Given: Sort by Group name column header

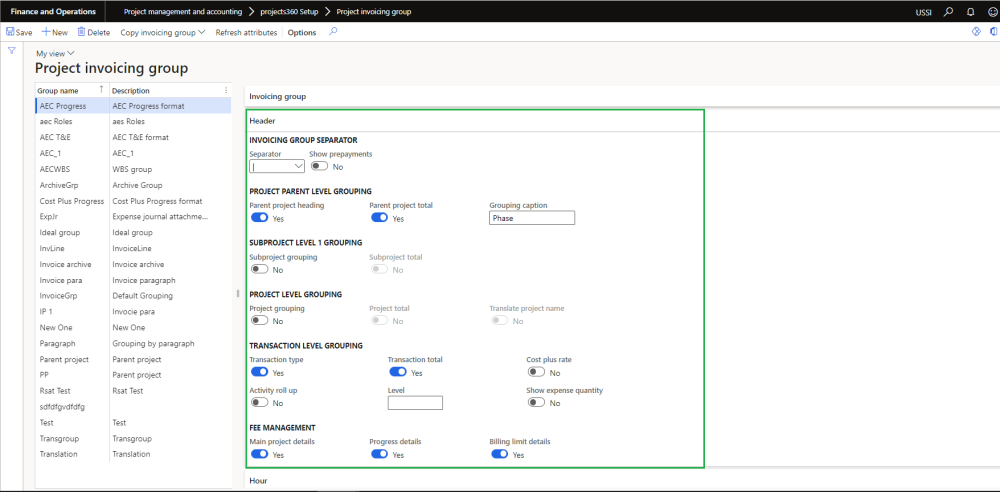Looking at the screenshot, I should tap(72, 91).
